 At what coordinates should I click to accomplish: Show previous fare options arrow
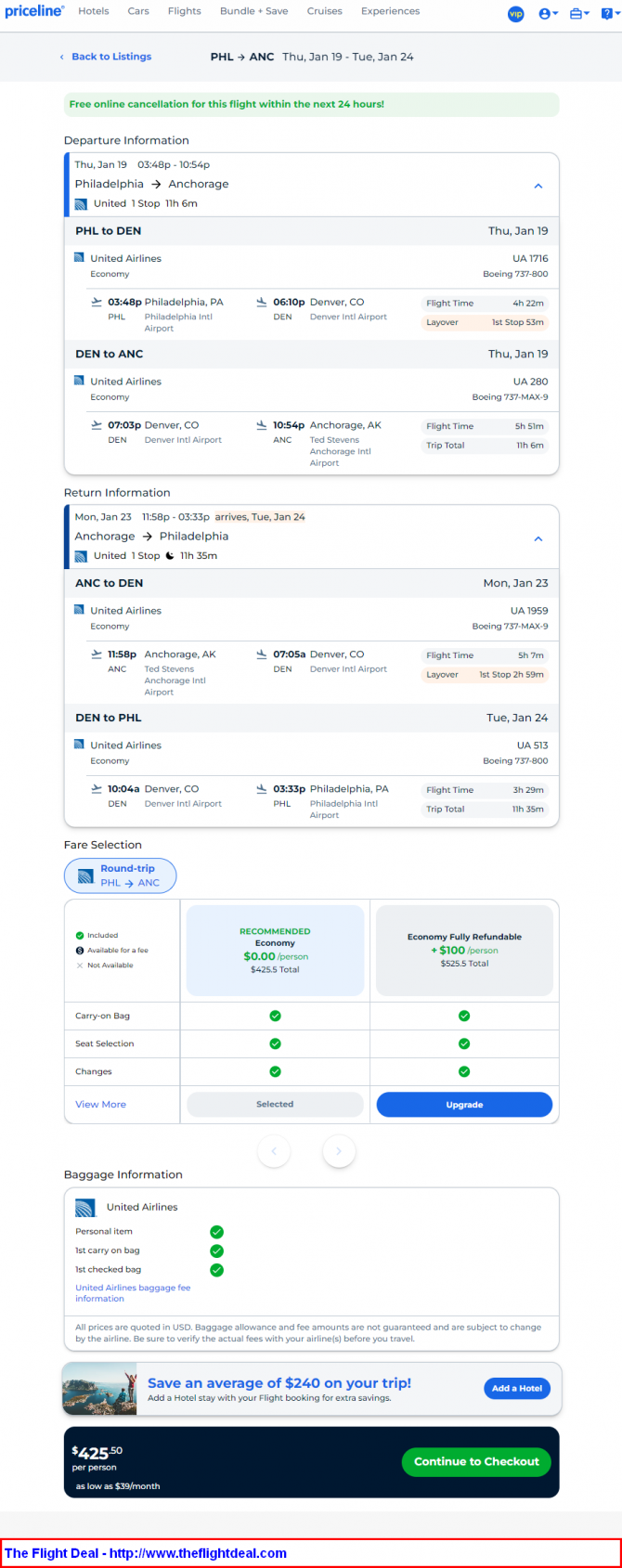pyautogui.click(x=274, y=1151)
